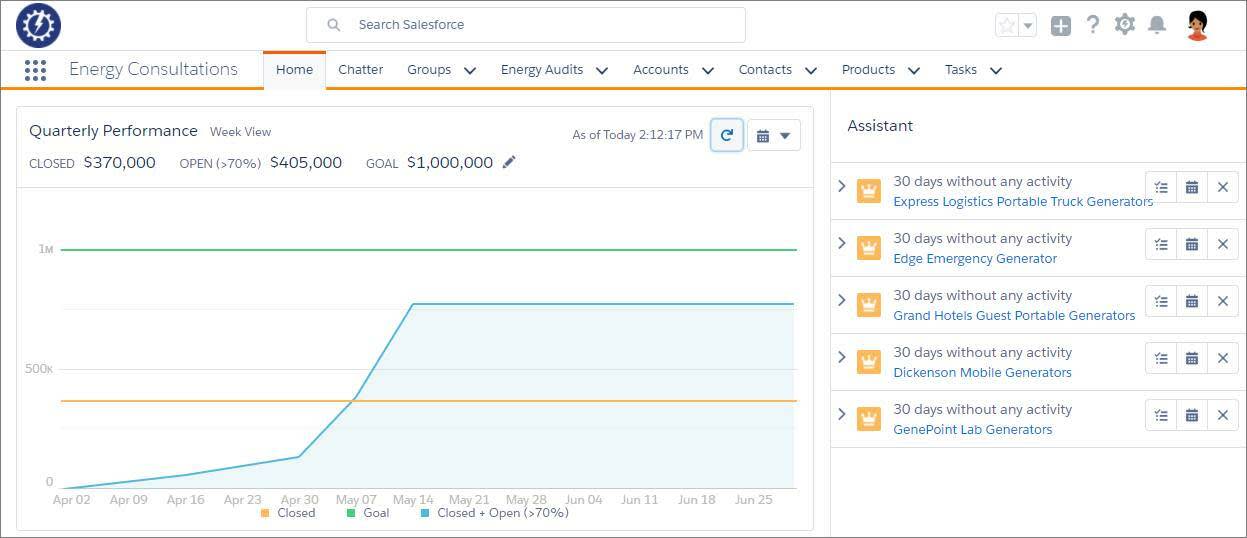1247x538 pixels.
Task: Expand the Express Logistics assistant item
Action: (842, 186)
